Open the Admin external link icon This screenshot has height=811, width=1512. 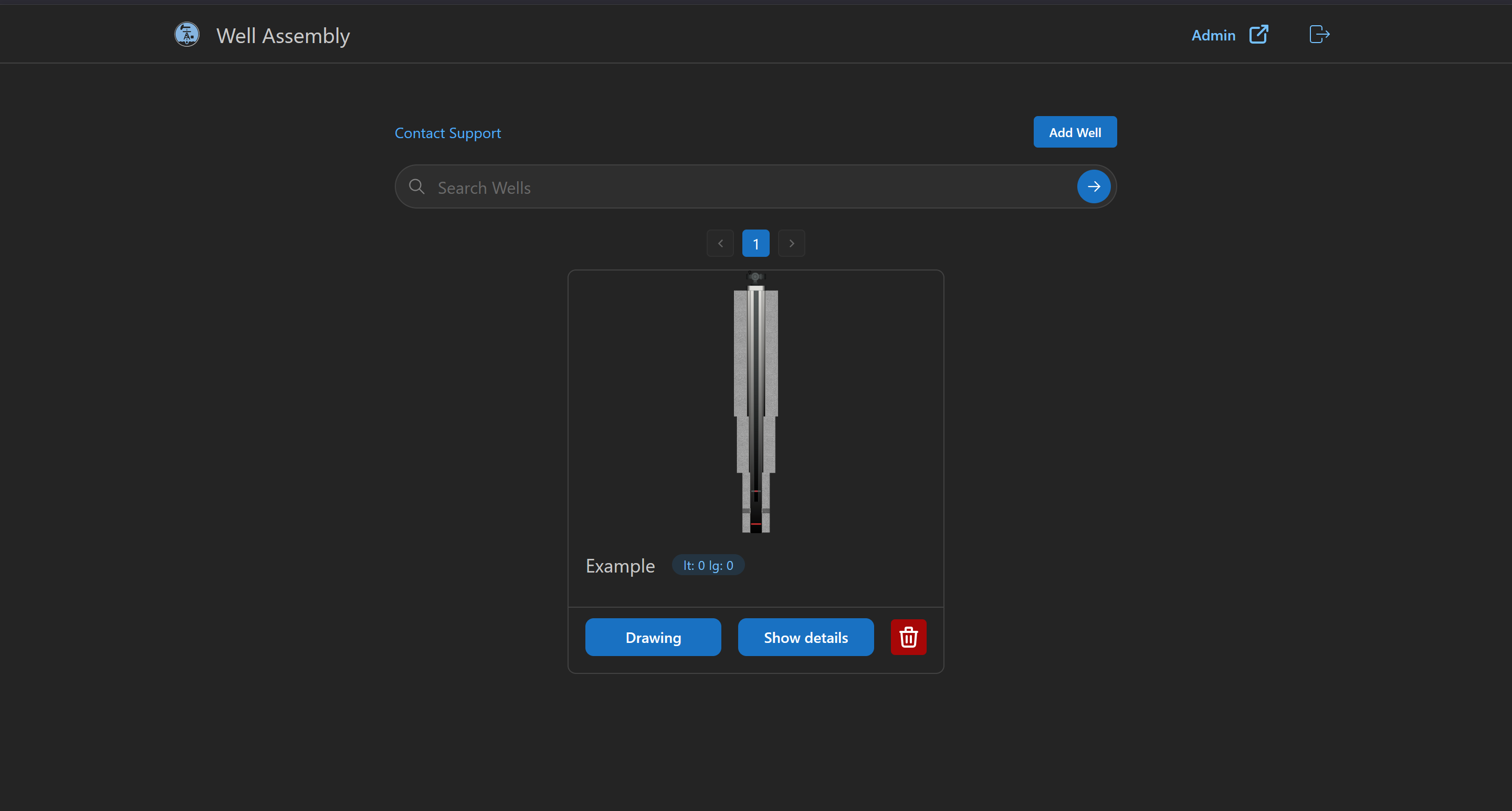[1259, 34]
